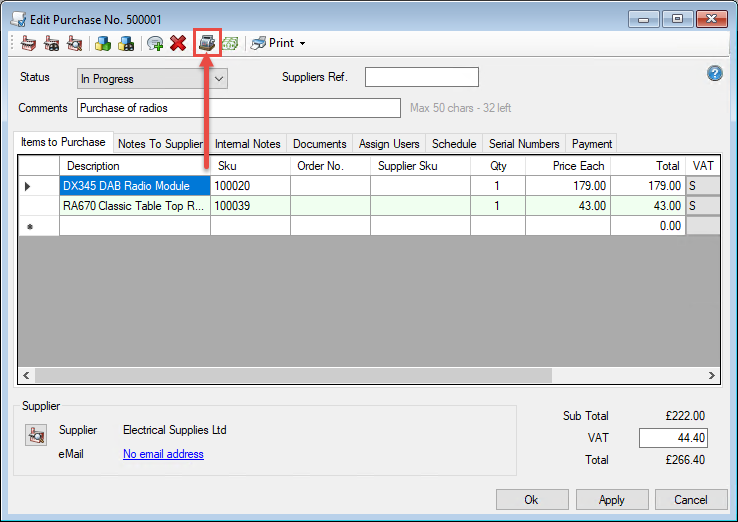This screenshot has height=522, width=738.
Task: Switch to the Notes To Supplier tab
Action: pos(160,144)
